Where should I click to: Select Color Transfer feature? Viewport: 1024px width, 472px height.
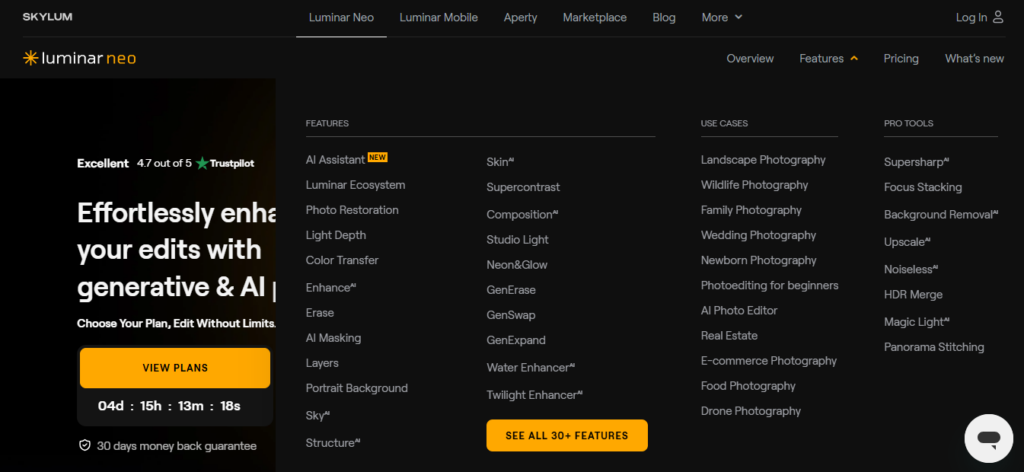point(342,260)
